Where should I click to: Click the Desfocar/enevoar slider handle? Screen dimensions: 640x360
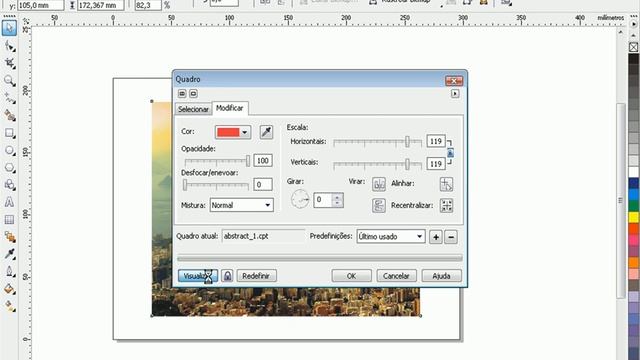tap(185, 185)
